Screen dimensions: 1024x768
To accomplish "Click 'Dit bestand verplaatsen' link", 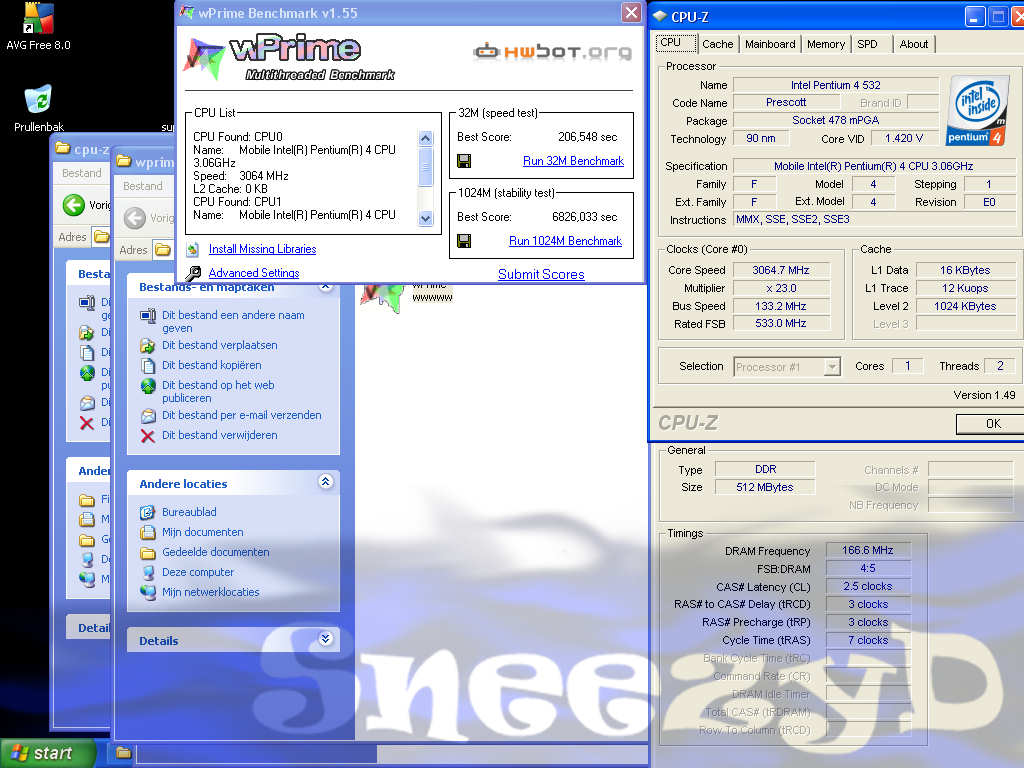I will tap(219, 345).
